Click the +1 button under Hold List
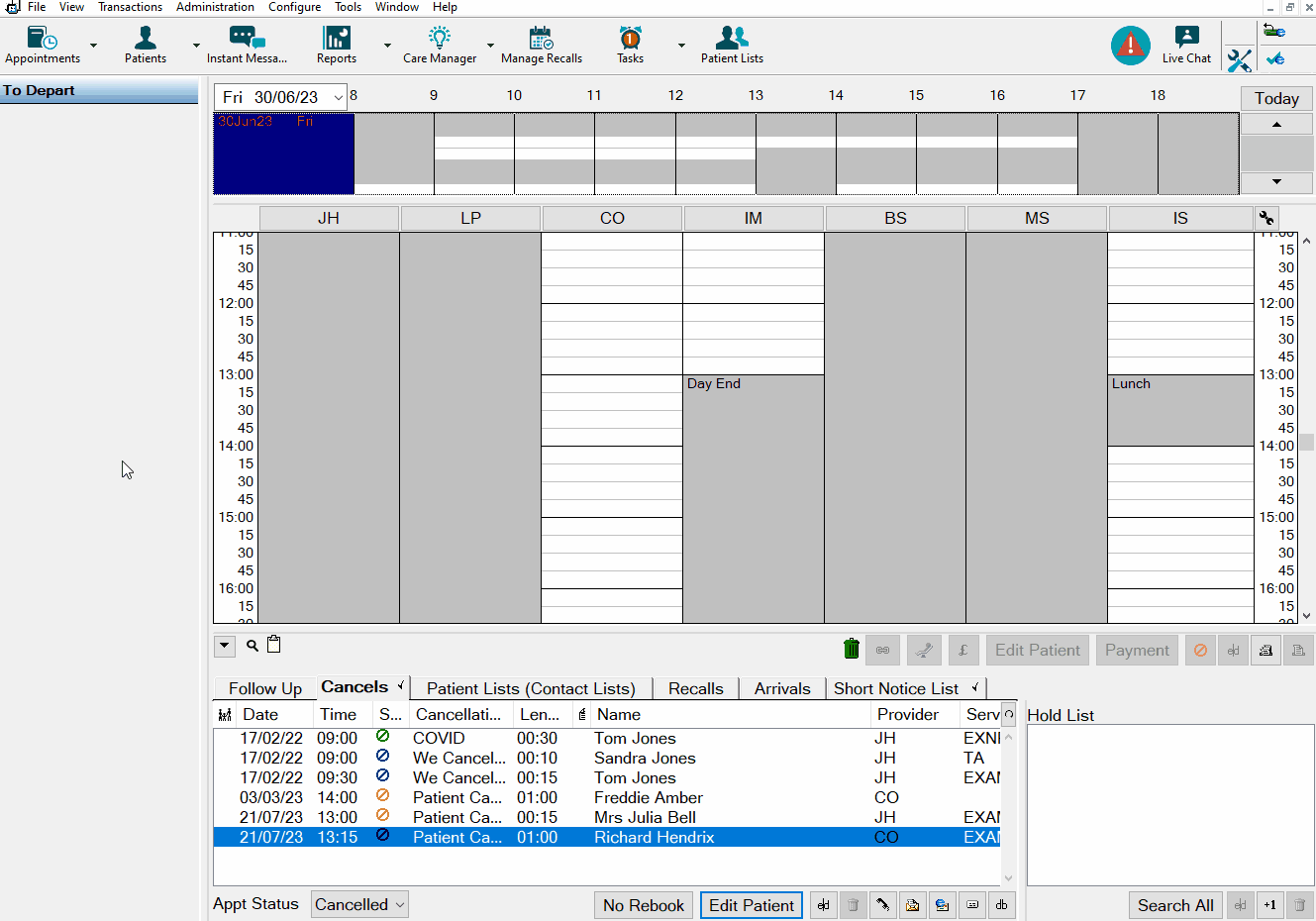The width and height of the screenshot is (1316, 921). [1269, 905]
